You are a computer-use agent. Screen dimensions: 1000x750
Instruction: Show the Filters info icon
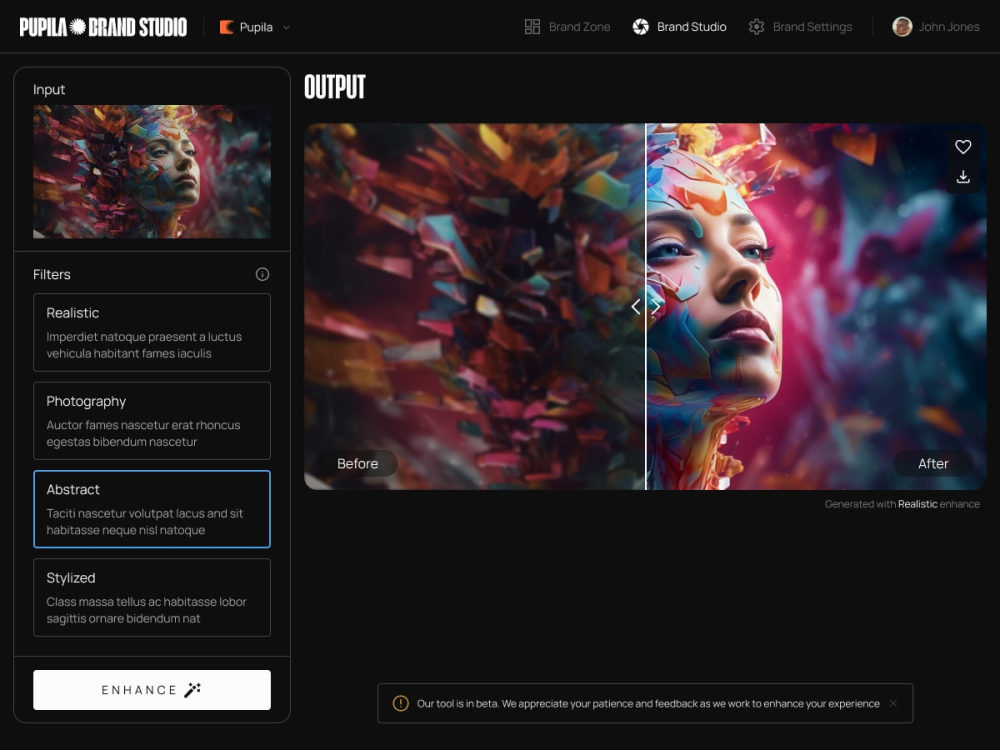[262, 274]
